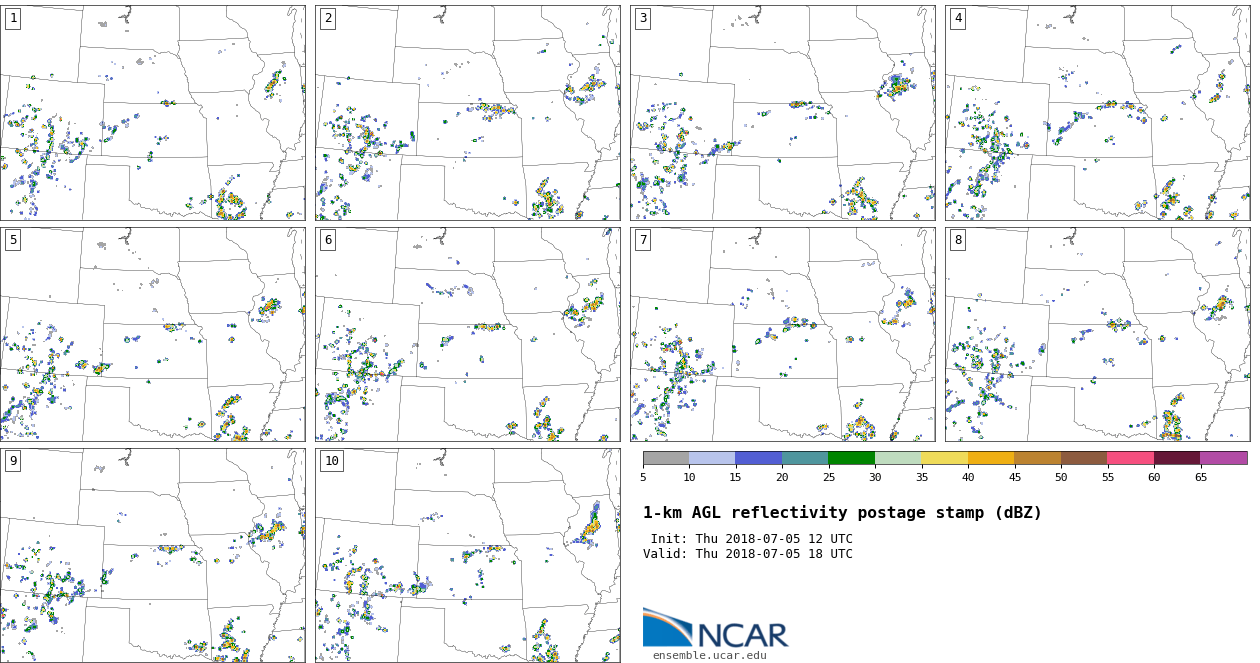Click the 'Init: Thu 2018-07-05 12 UTC' text
This screenshot has width=1260, height=663.
coord(752,539)
